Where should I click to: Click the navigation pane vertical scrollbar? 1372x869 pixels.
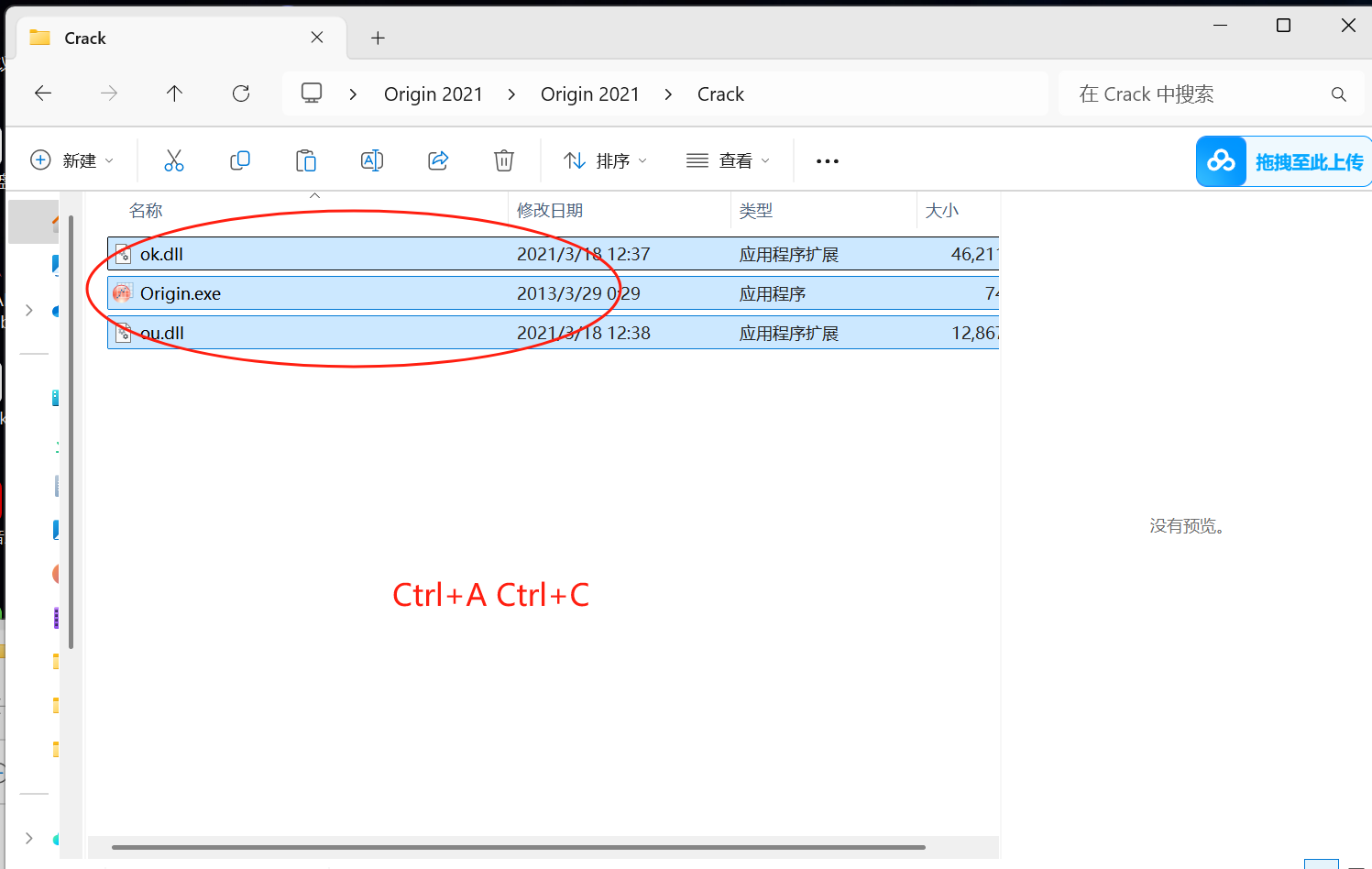[71, 431]
